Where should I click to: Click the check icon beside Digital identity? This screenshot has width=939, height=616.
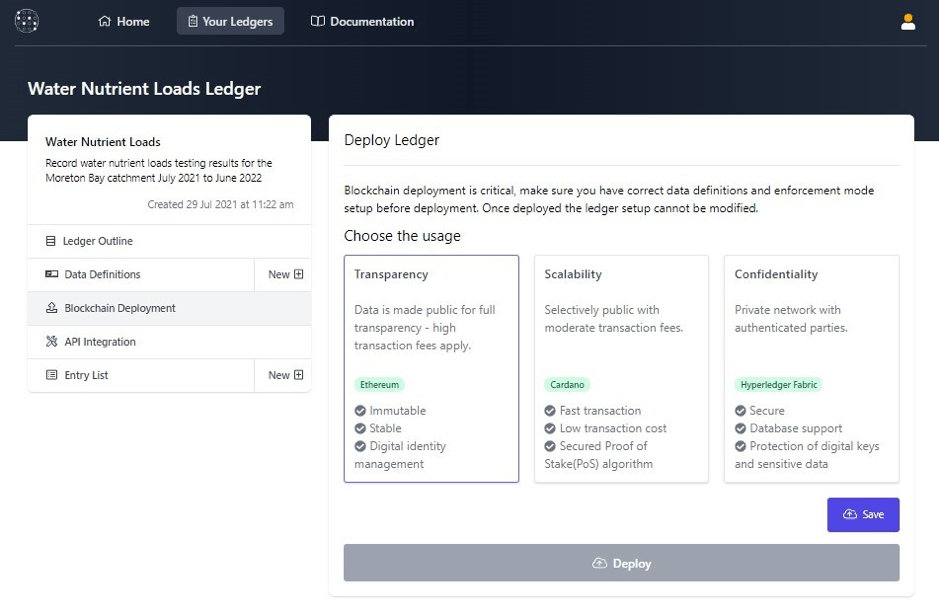point(360,446)
